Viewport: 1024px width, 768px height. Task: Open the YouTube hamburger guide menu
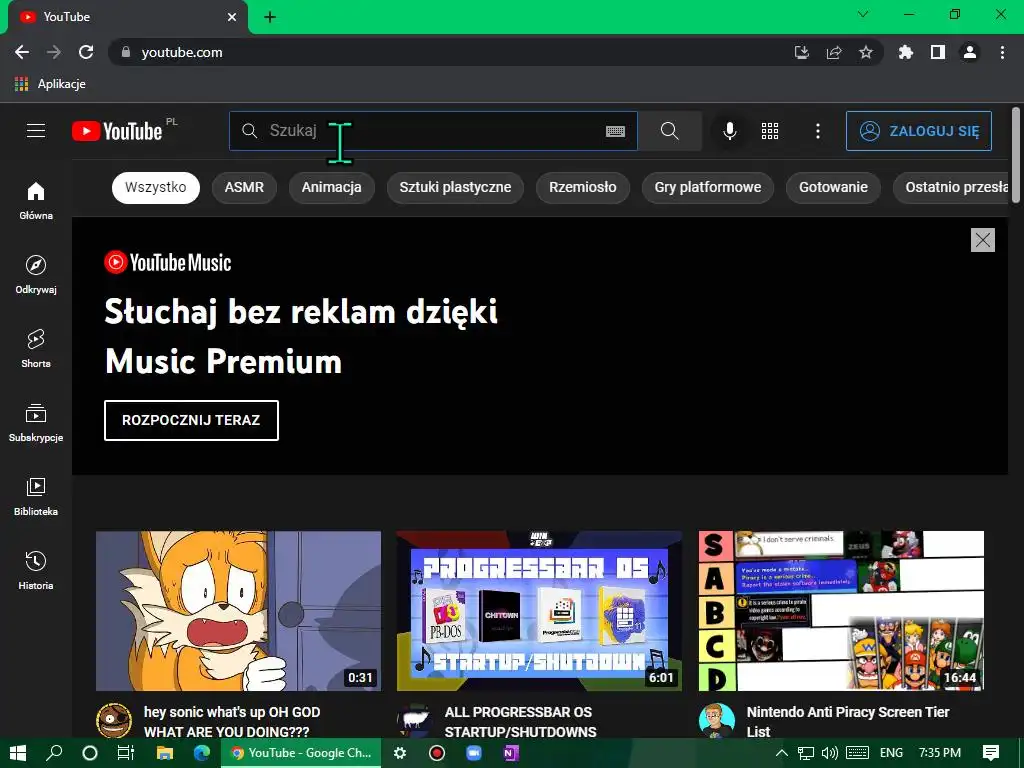pos(36,131)
